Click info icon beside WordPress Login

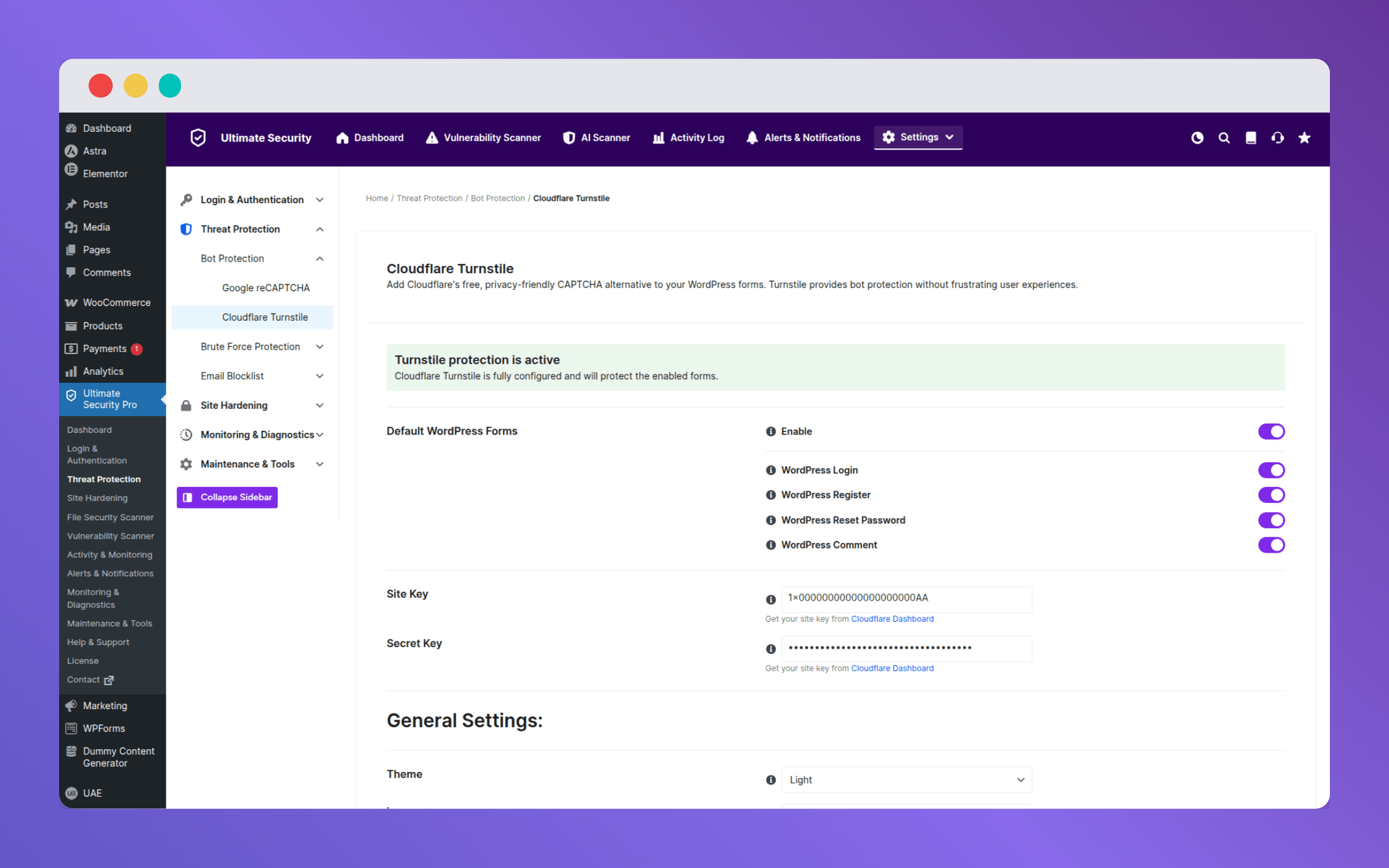click(x=770, y=470)
